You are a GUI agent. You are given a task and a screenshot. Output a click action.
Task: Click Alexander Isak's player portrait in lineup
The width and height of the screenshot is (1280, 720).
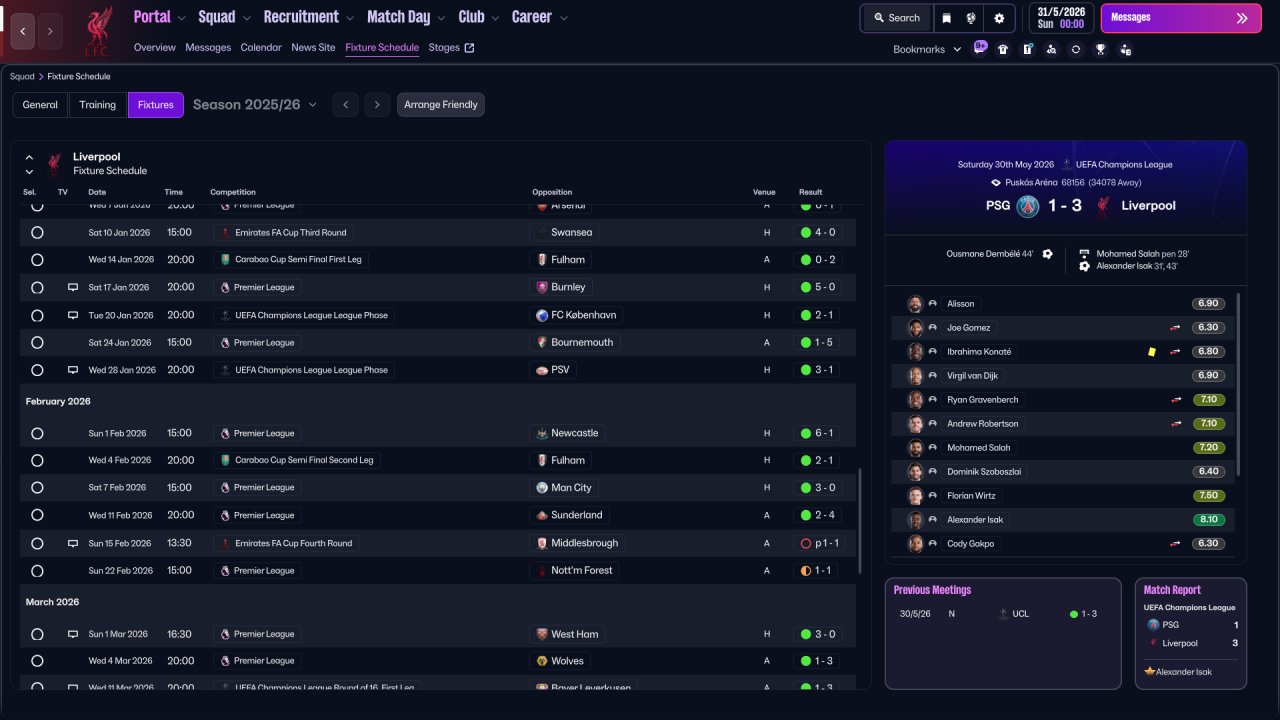tap(915, 520)
